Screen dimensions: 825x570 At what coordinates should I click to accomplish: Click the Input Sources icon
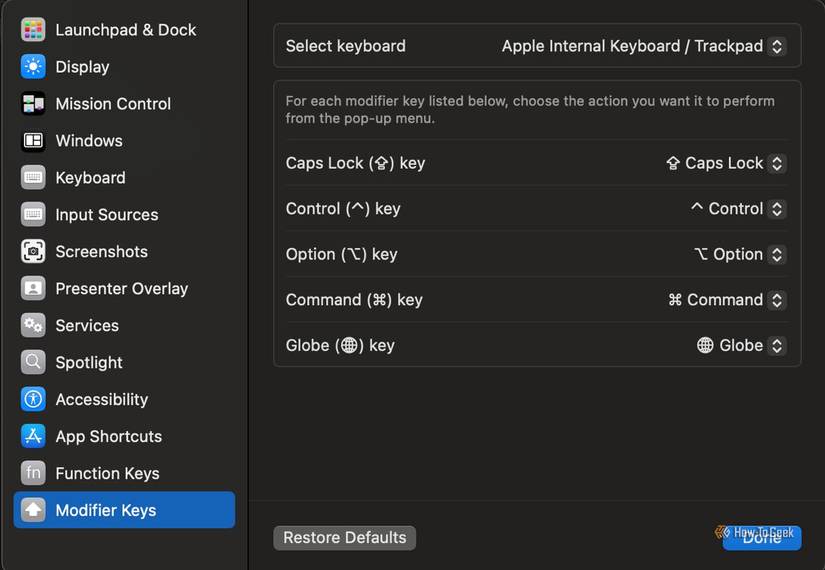click(33, 214)
